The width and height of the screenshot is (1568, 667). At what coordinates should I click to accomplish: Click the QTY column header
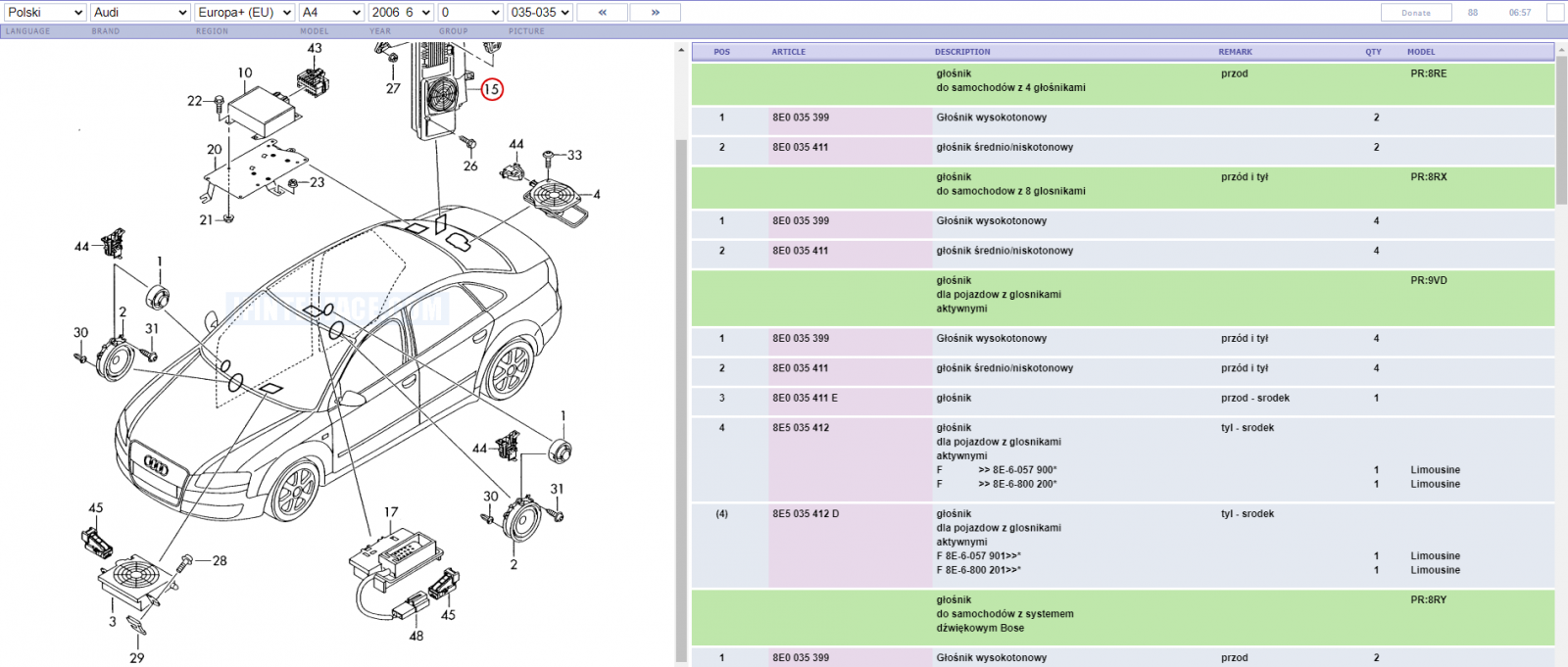pos(1374,52)
